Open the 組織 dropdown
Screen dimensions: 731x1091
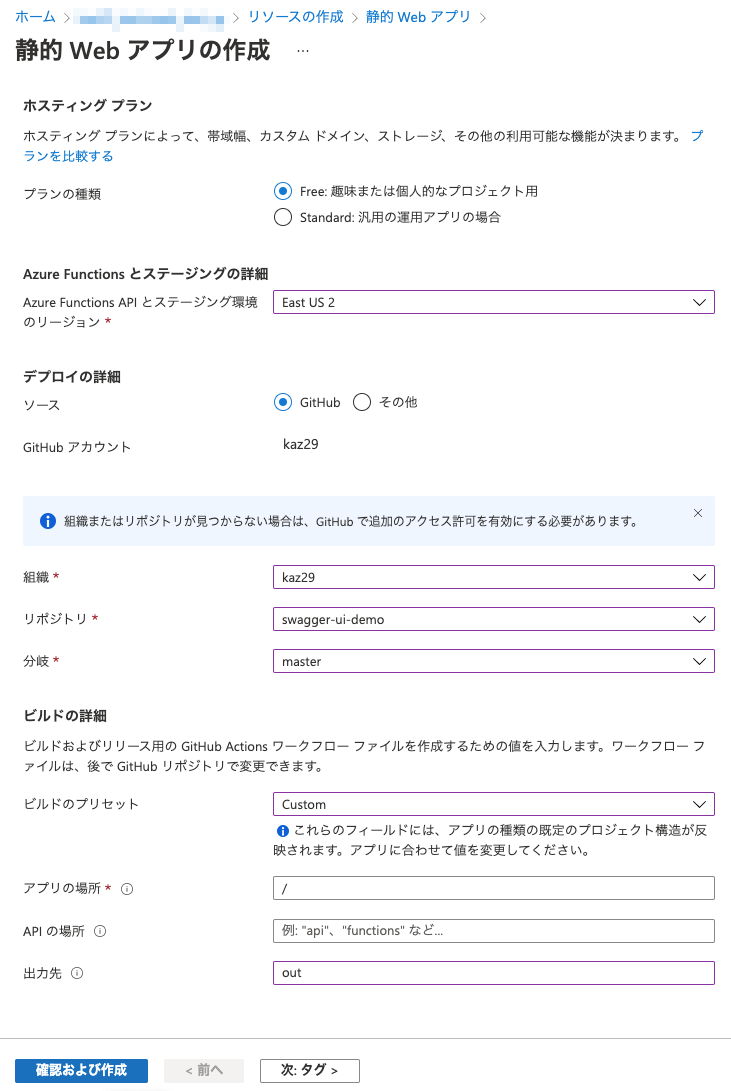pyautogui.click(x=495, y=577)
